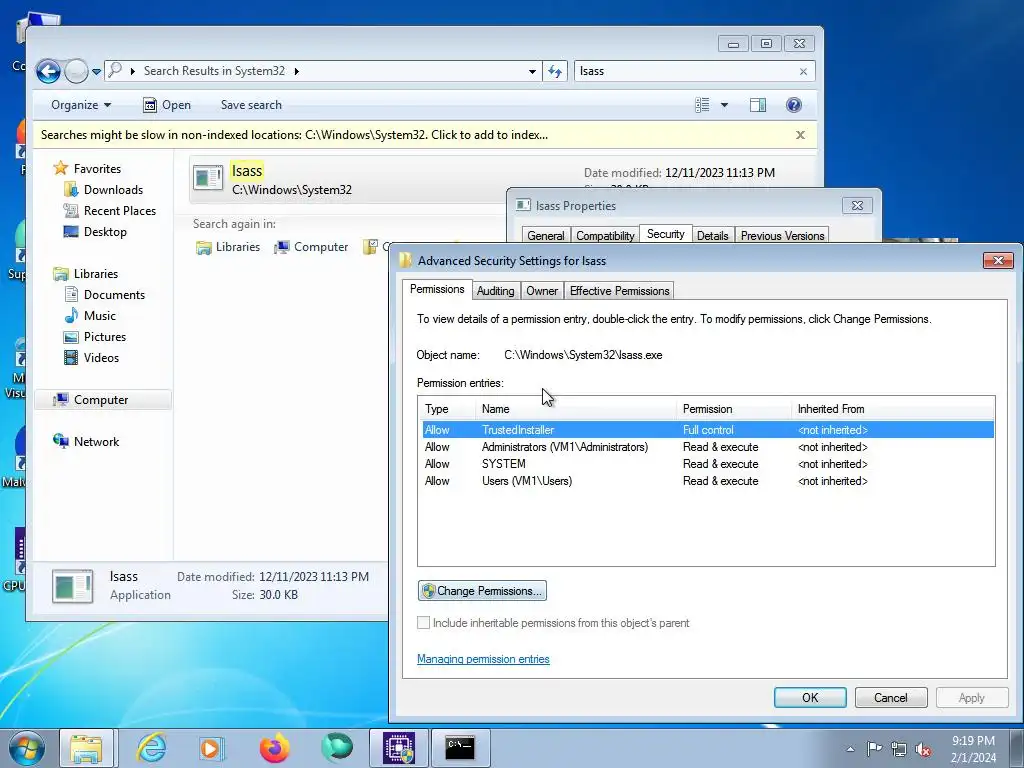Viewport: 1024px width, 768px height.
Task: Show hidden tray icons arrow
Action: coord(850,749)
